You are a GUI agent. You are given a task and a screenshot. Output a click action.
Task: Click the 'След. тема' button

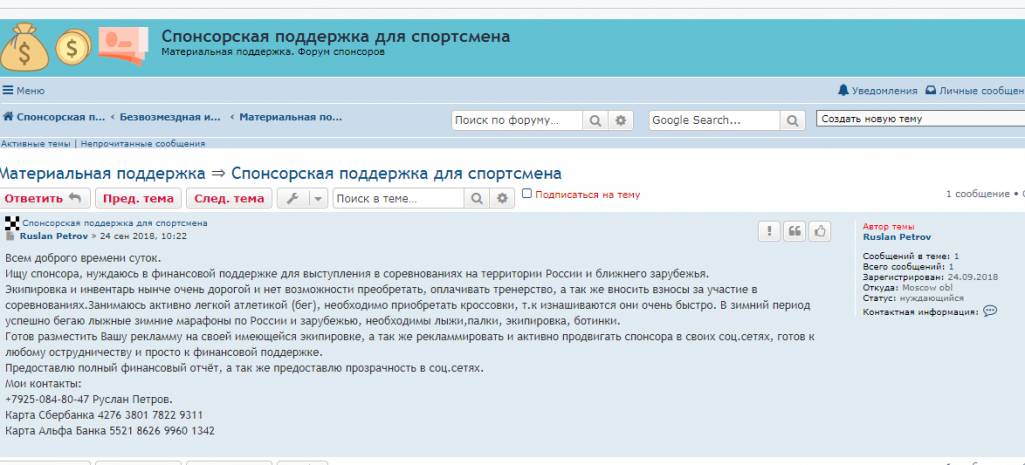pyautogui.click(x=229, y=198)
